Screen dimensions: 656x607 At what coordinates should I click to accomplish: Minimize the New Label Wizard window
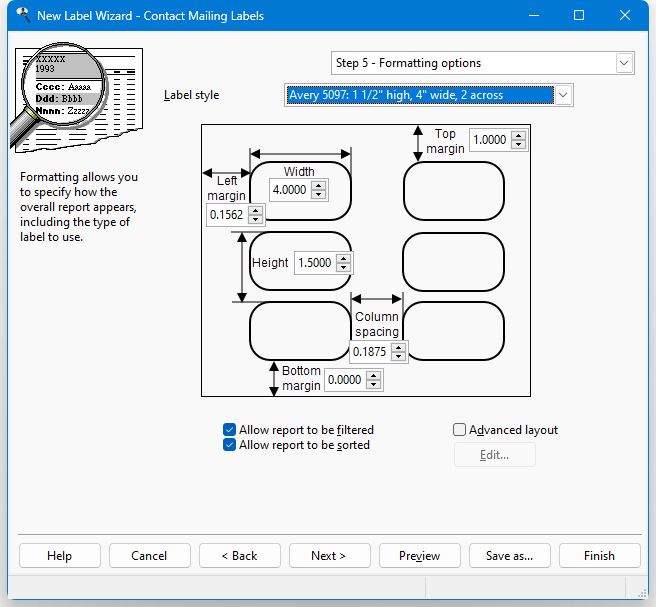click(x=534, y=15)
